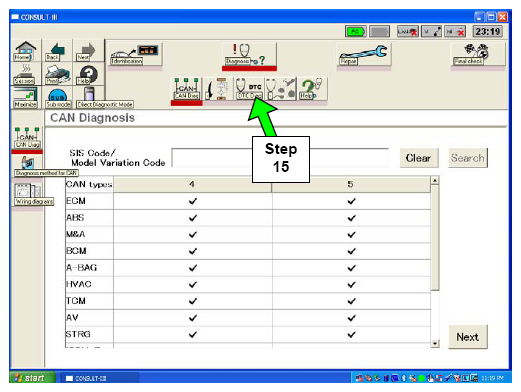Click the Next arrow icon in toolbar
The image size is (521, 392).
click(87, 51)
